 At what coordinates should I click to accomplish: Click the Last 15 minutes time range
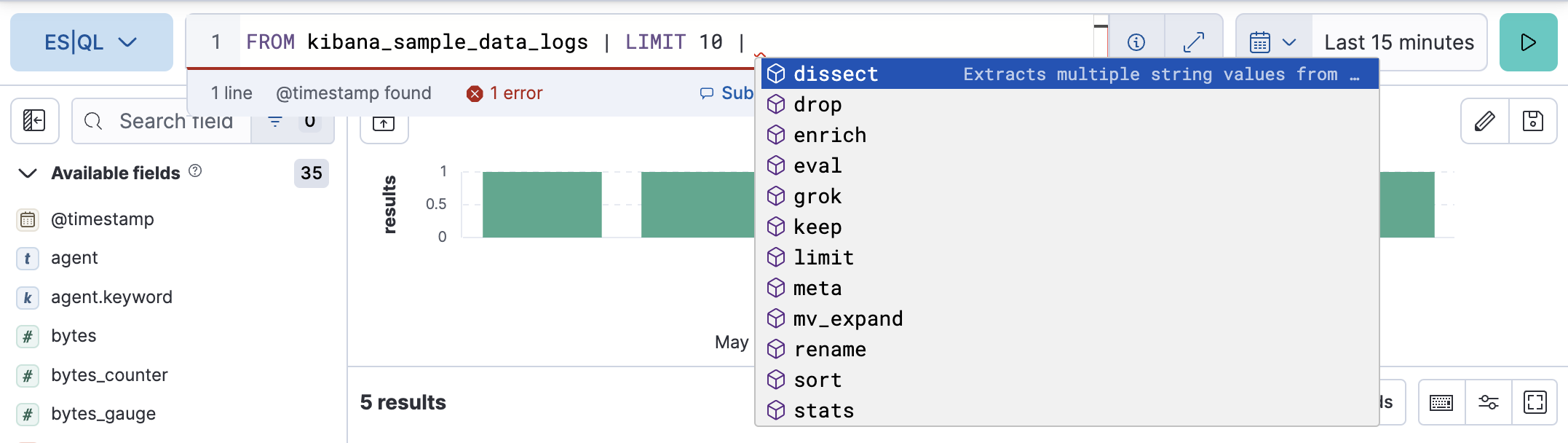click(x=1398, y=42)
